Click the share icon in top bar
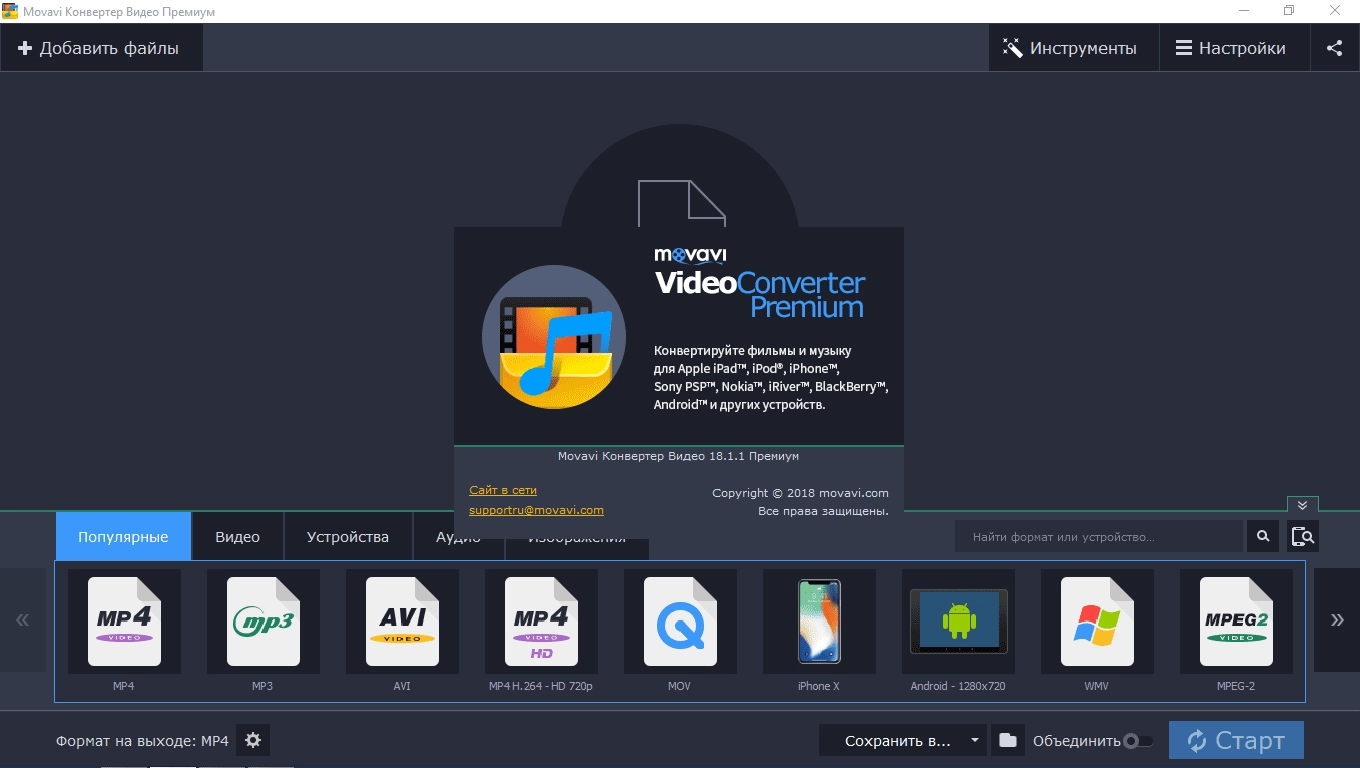 tap(1335, 48)
